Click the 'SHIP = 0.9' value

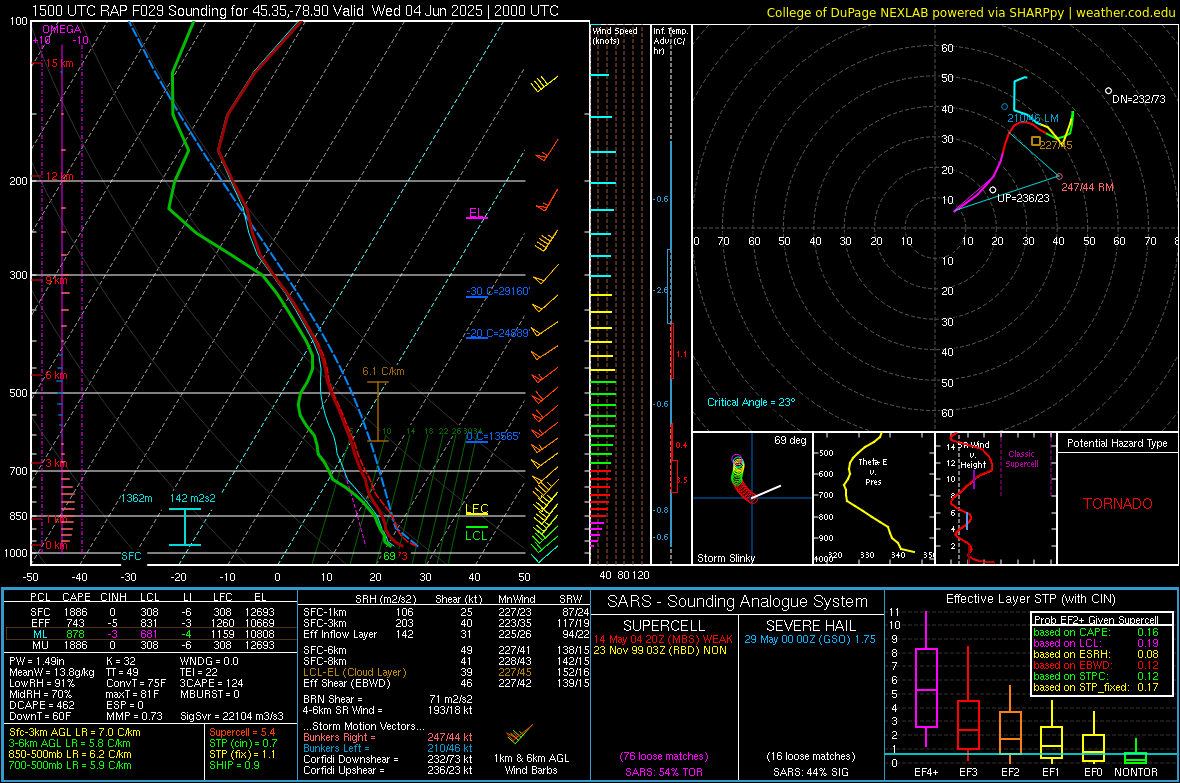[x=234, y=765]
